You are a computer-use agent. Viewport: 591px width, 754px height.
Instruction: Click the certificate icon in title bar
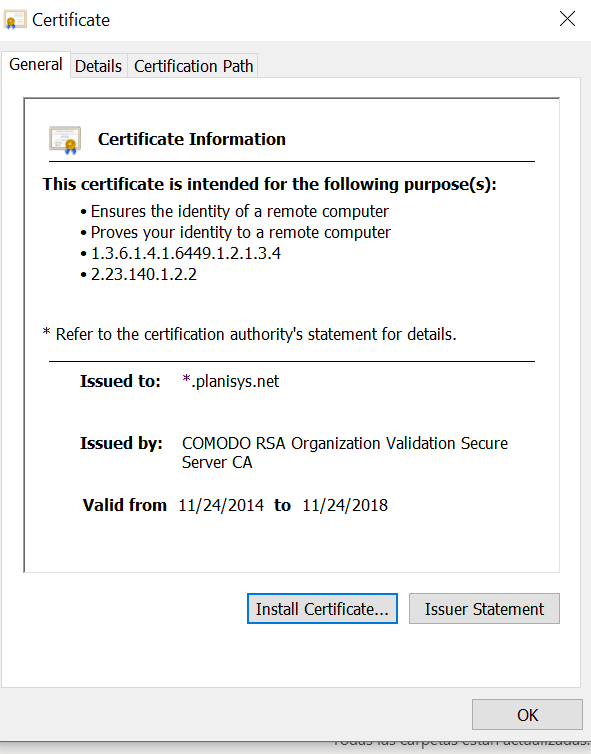point(14,20)
